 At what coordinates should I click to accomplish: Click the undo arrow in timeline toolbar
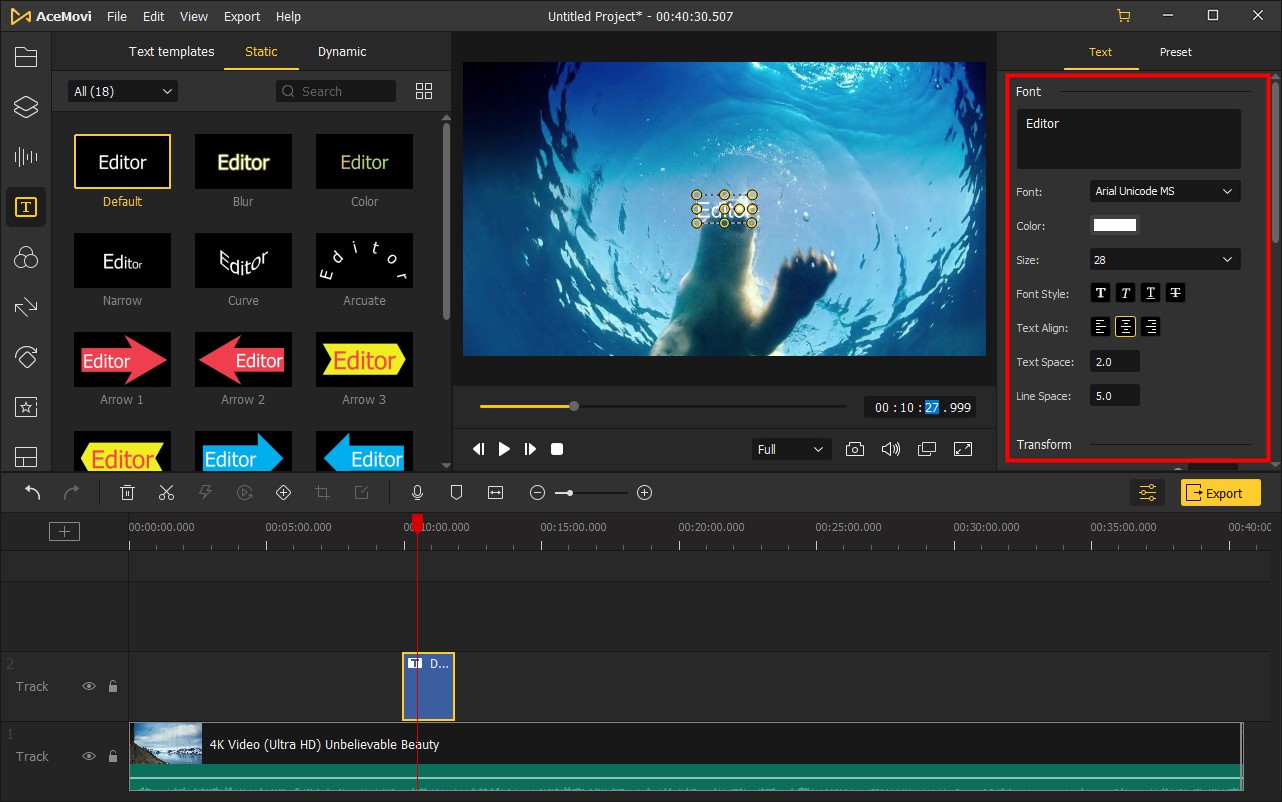[x=33, y=492]
